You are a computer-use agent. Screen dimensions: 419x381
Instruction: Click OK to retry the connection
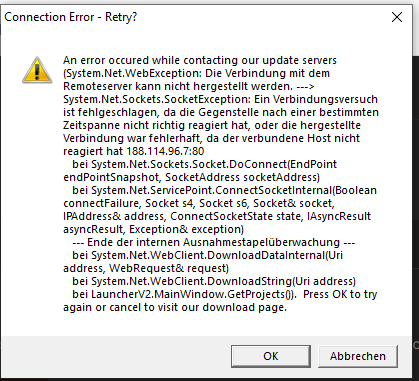tap(271, 356)
